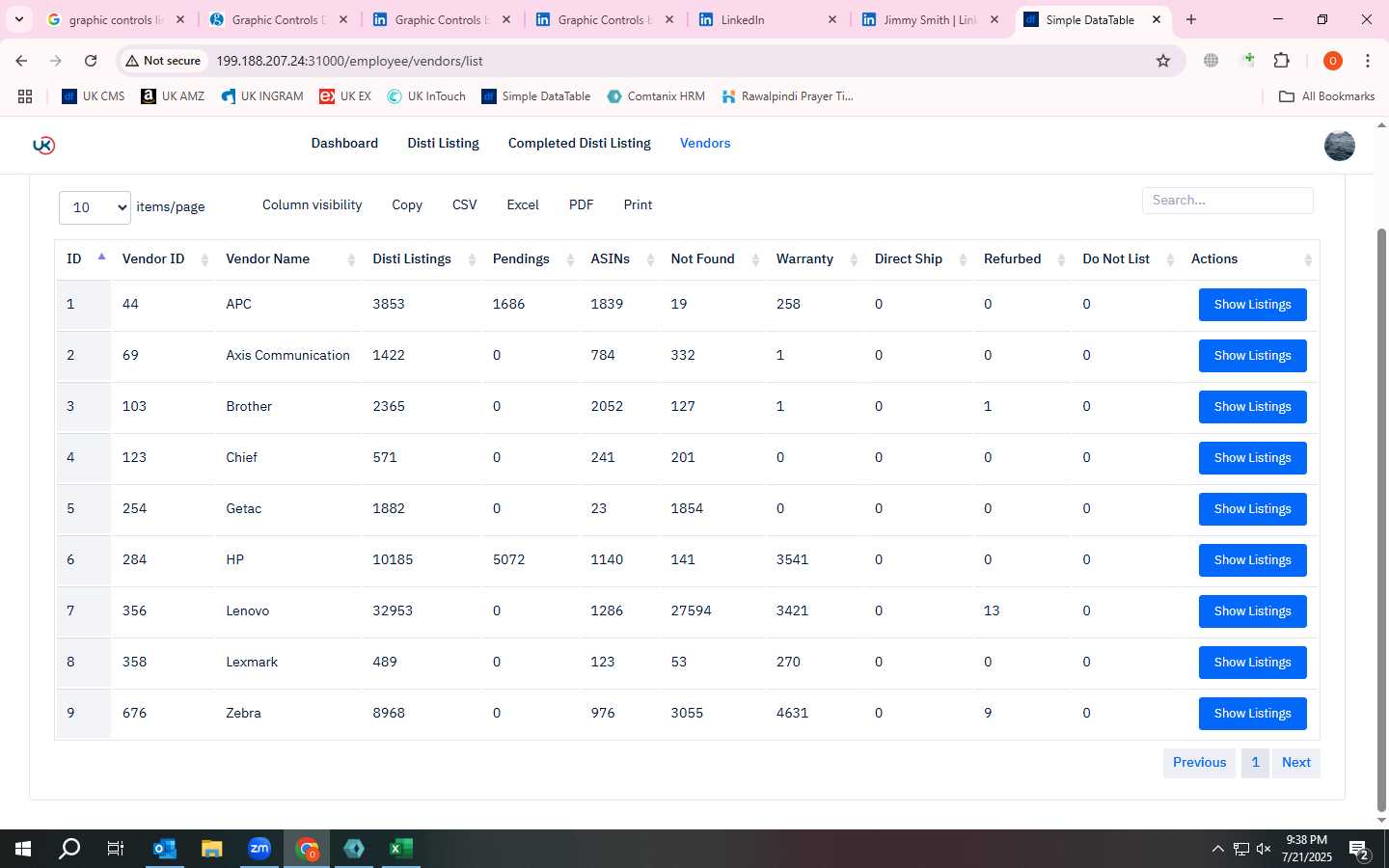Viewport: 1389px width, 868px height.
Task: Sort table by Not Found column
Action: click(x=713, y=258)
